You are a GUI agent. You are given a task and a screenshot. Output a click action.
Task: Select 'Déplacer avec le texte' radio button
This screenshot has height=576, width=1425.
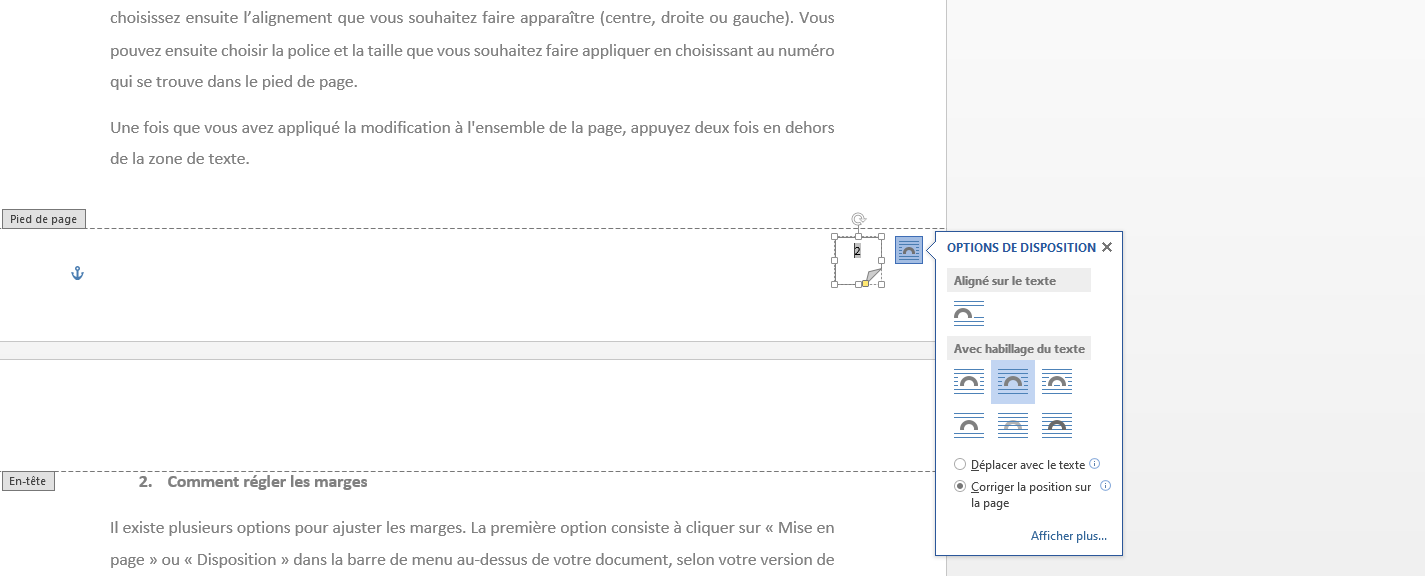(x=960, y=464)
